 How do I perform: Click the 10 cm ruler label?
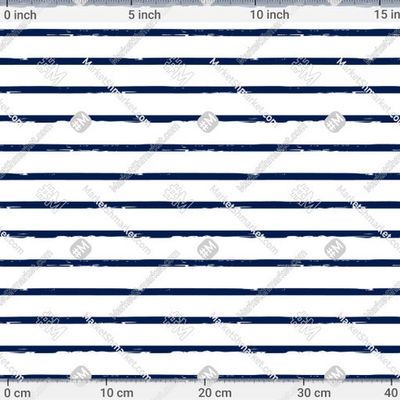(x=117, y=393)
